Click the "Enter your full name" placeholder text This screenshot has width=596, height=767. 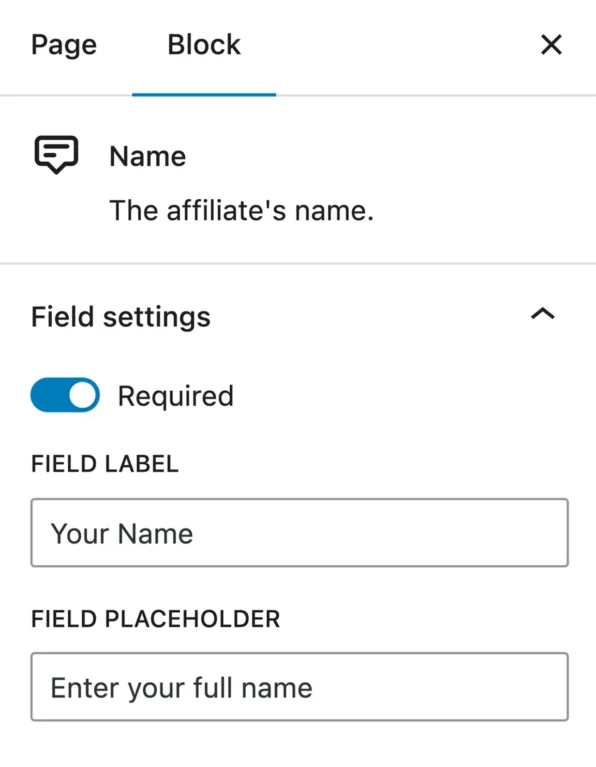(182, 689)
